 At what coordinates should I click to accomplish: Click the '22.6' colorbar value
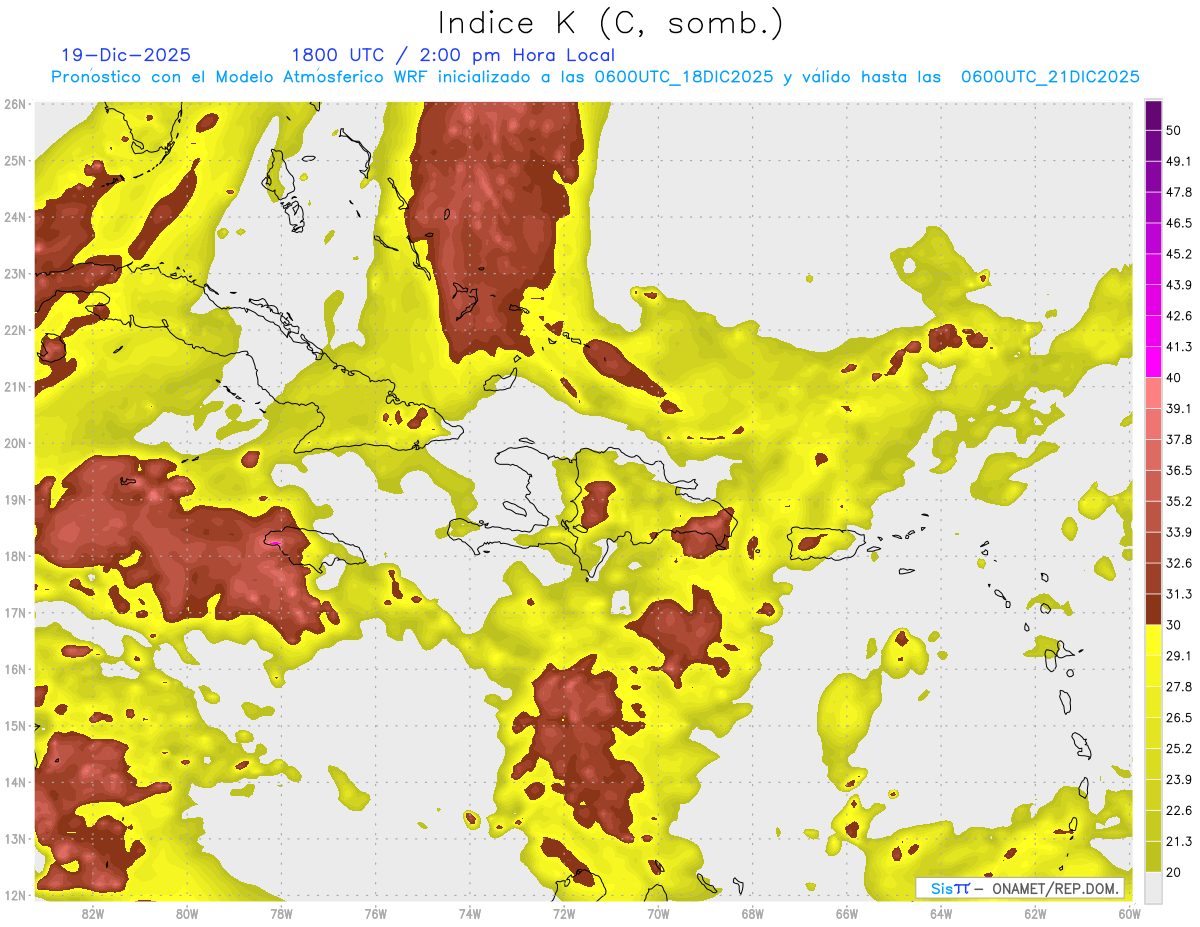tap(1179, 811)
